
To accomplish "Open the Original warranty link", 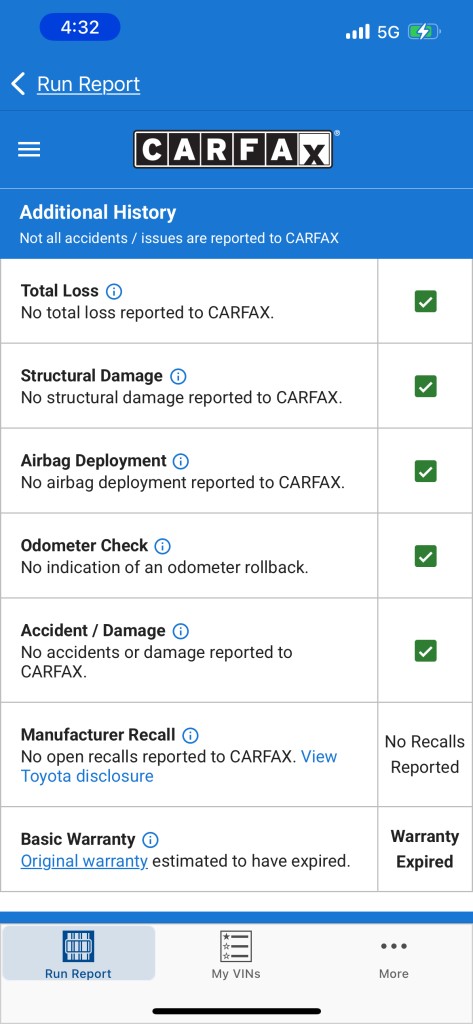I will pos(84,861).
